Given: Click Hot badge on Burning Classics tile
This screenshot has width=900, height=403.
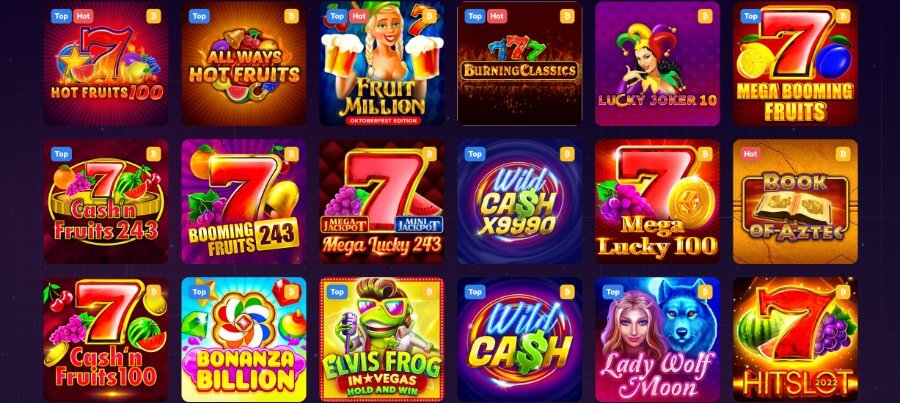Looking at the screenshot, I should [497, 16].
